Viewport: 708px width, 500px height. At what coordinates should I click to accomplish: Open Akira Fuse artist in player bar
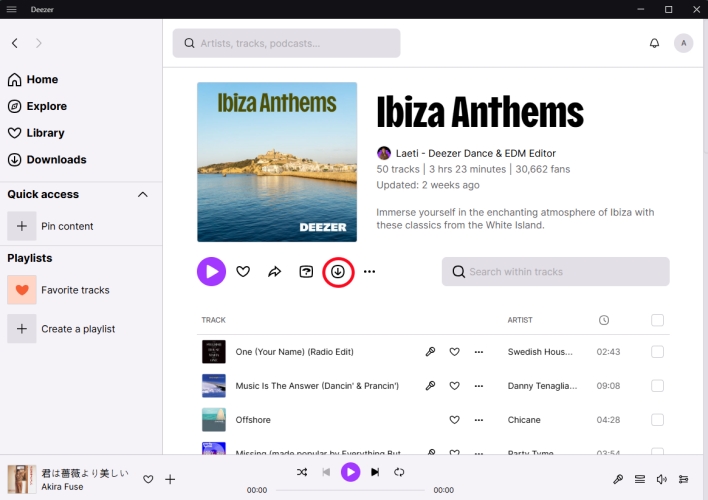pyautogui.click(x=62, y=486)
